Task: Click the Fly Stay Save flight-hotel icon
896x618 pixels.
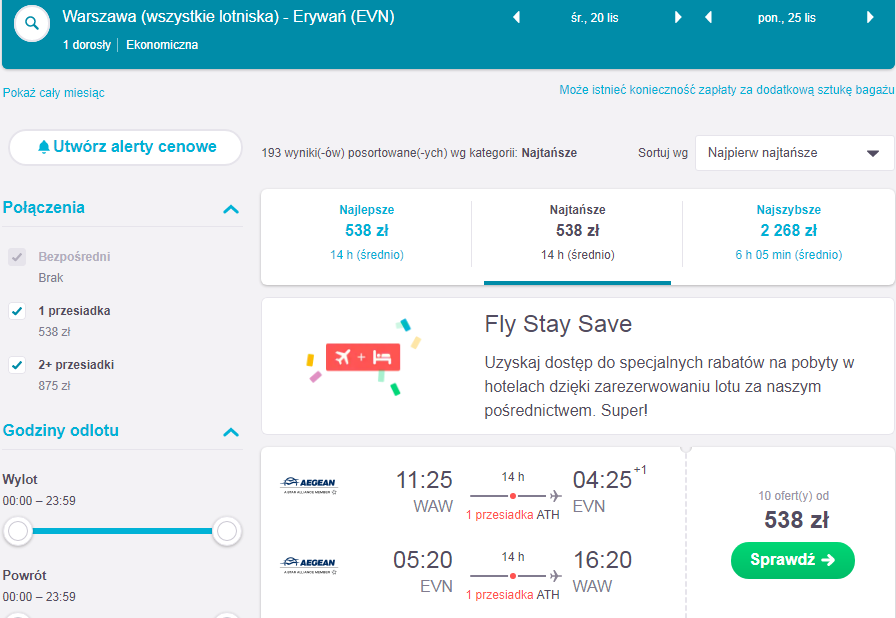Action: [x=363, y=358]
